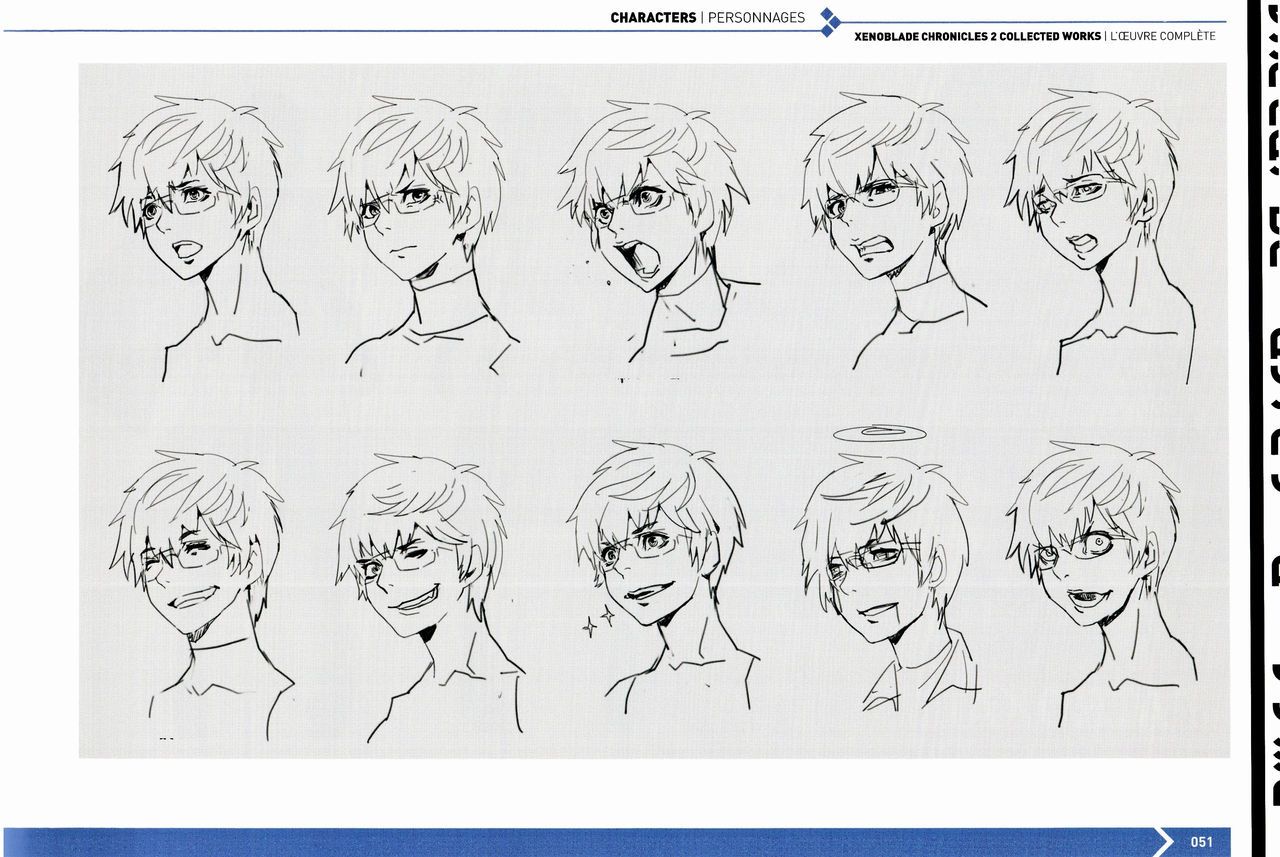The height and width of the screenshot is (857, 1280).
Task: Select the "PERSONNAGES" header label
Action: click(x=756, y=17)
